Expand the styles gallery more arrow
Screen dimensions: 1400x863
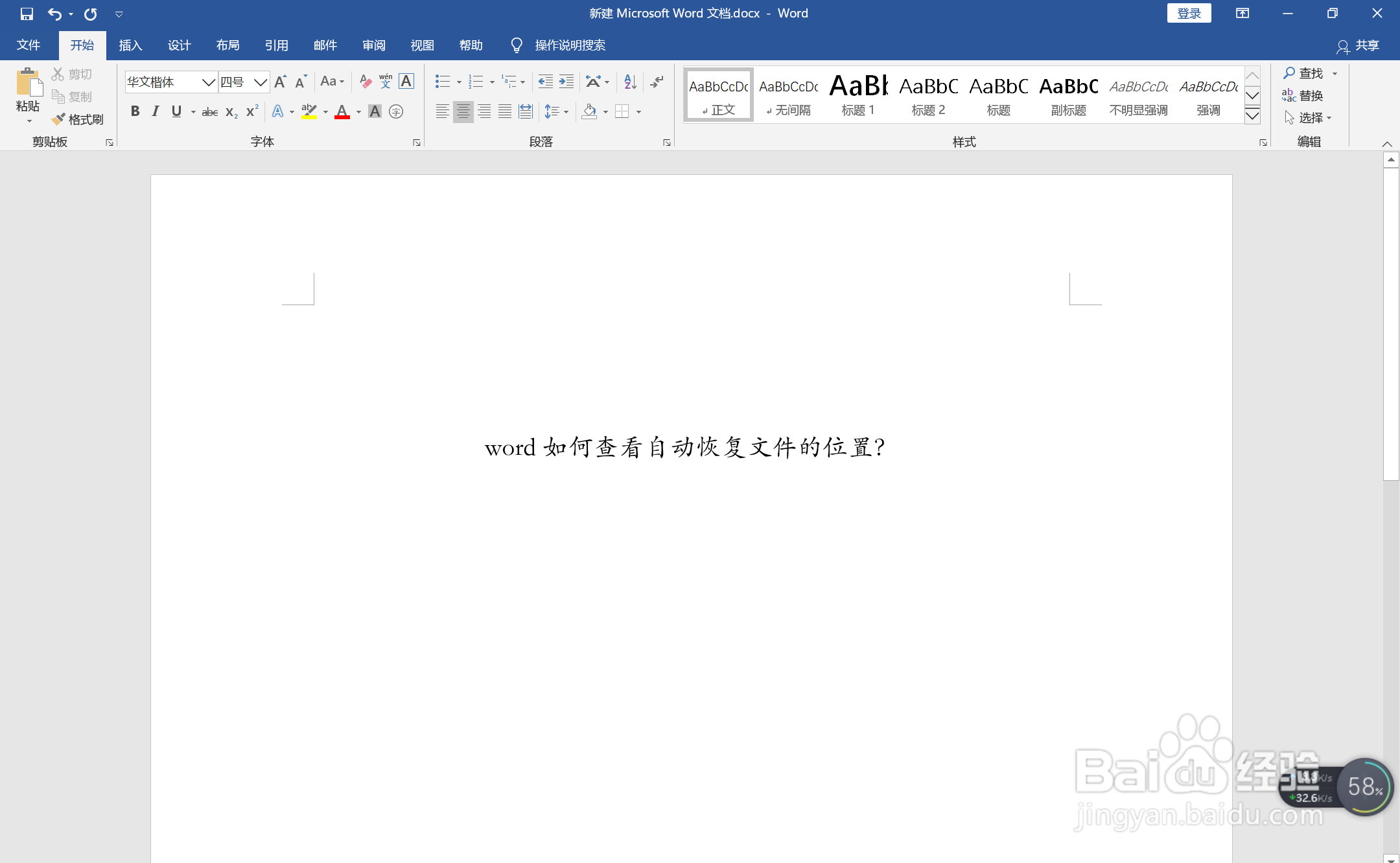coord(1252,116)
